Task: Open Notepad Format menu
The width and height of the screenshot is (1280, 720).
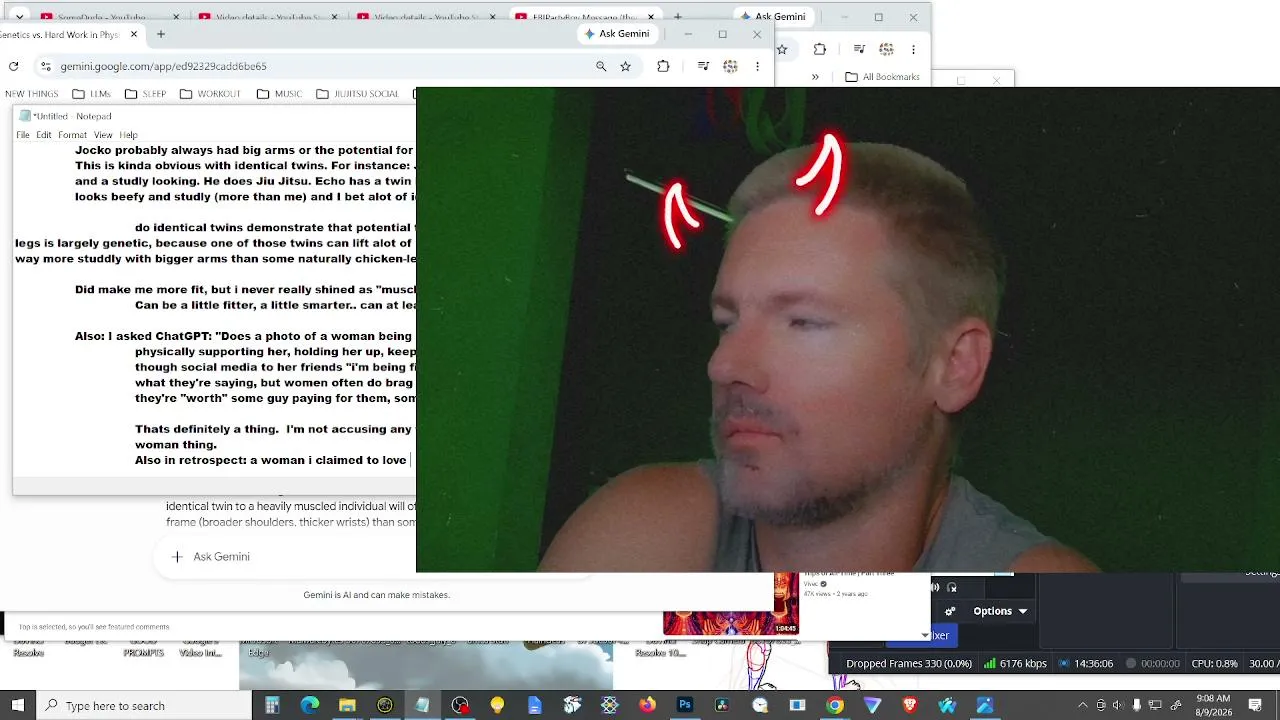Action: (x=72, y=135)
